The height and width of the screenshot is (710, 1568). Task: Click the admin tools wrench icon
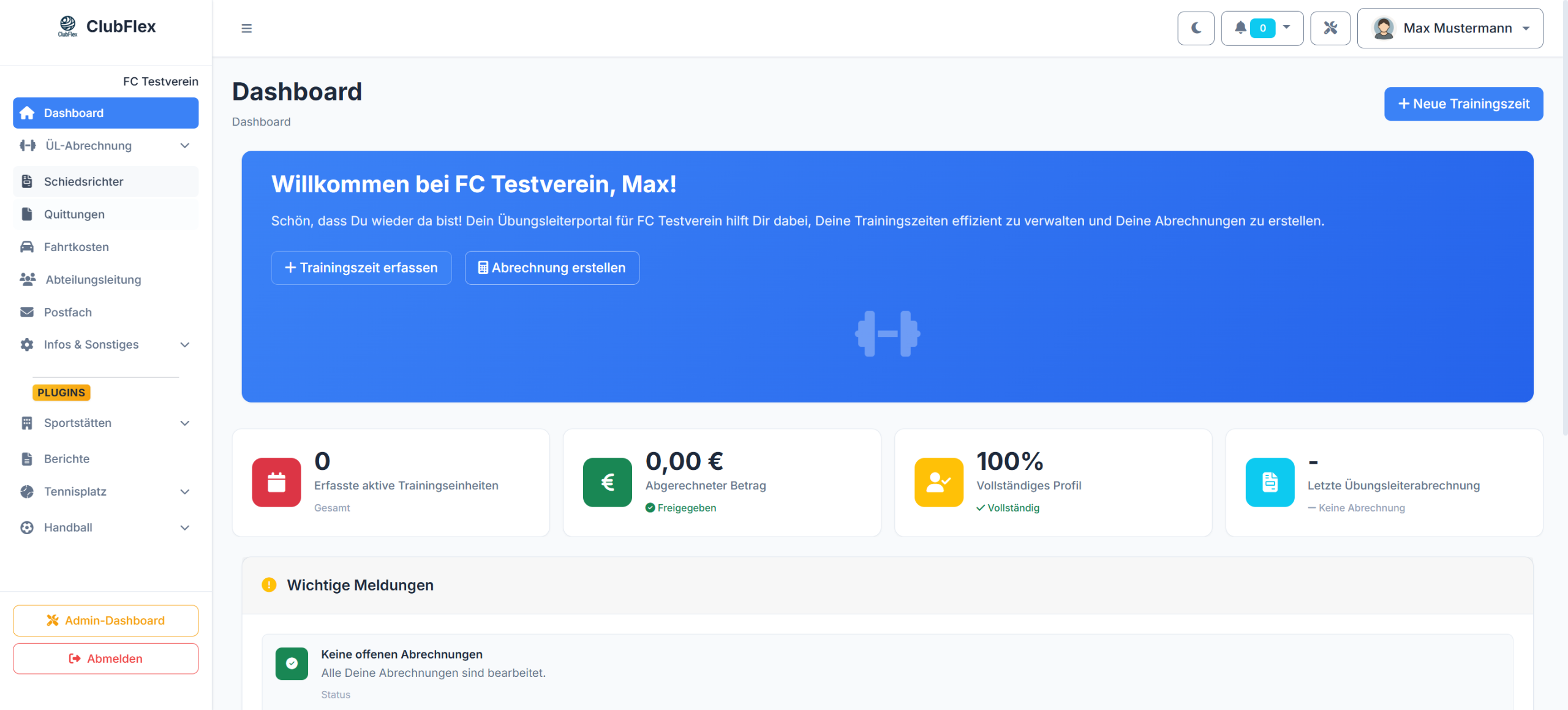pos(1330,28)
